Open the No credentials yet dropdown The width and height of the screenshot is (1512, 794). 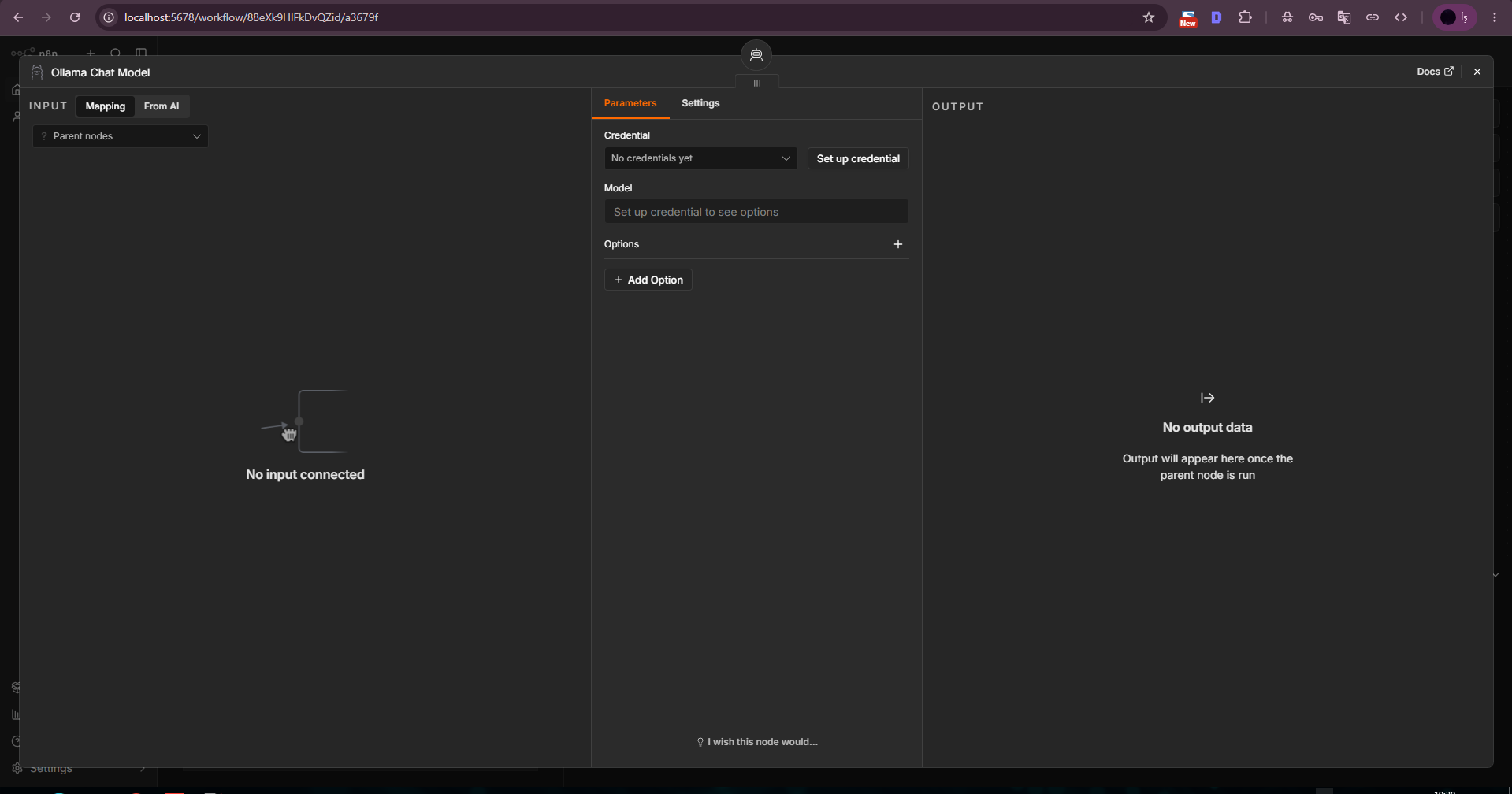(x=700, y=158)
